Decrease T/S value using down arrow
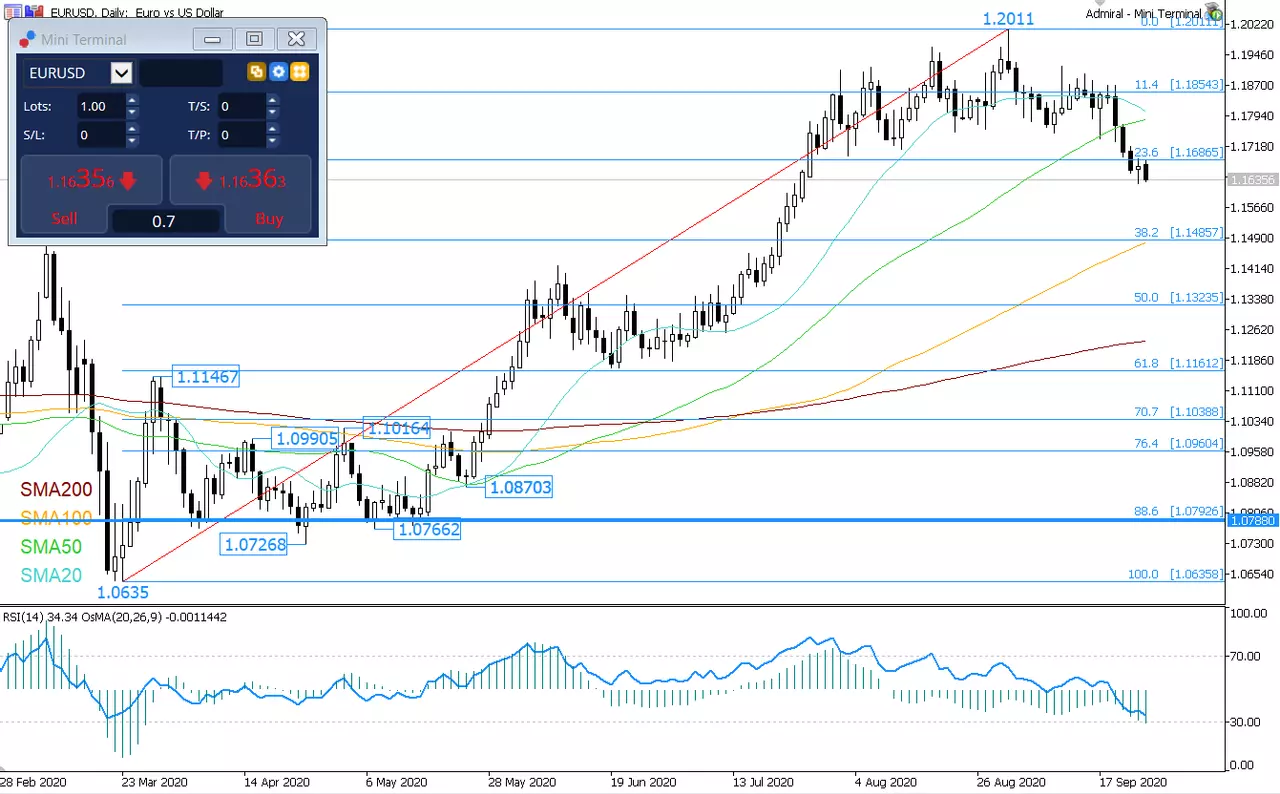This screenshot has width=1280, height=794. [273, 112]
